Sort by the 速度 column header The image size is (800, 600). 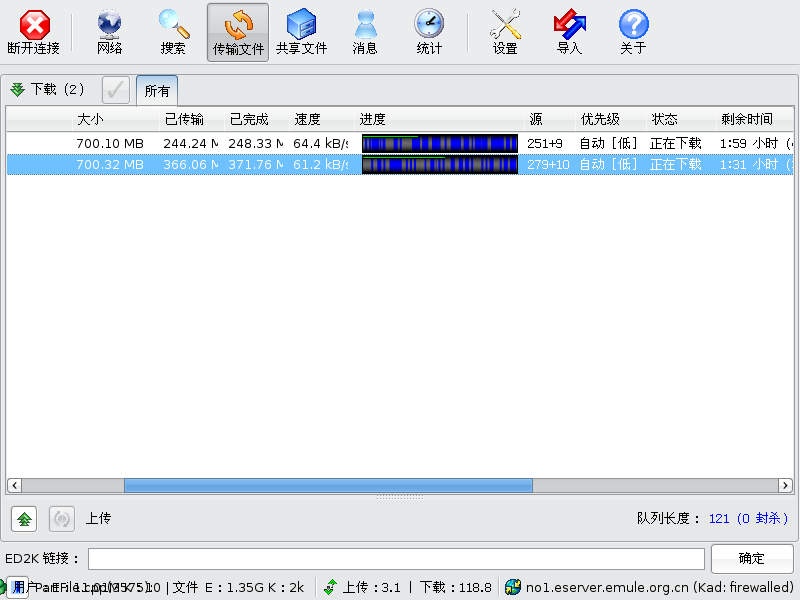click(x=321, y=119)
